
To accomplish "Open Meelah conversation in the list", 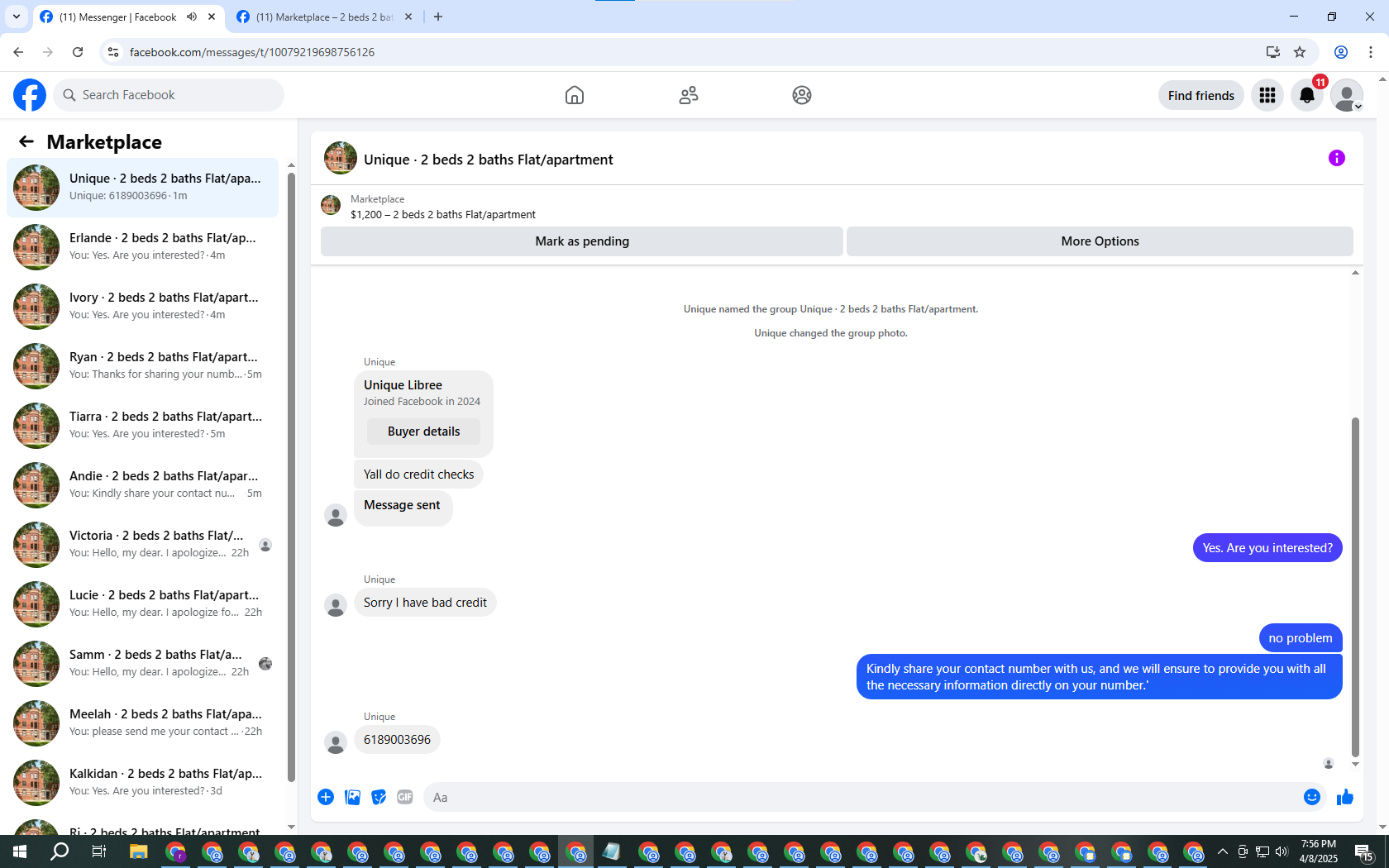I will (x=142, y=723).
